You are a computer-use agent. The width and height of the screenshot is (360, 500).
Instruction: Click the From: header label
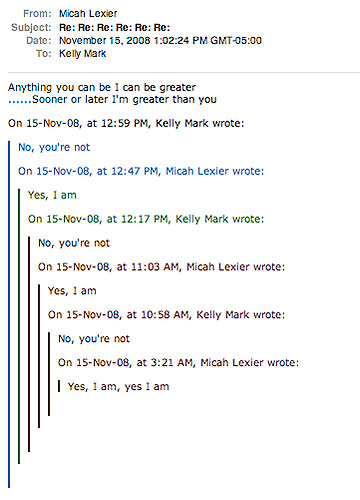point(37,13)
